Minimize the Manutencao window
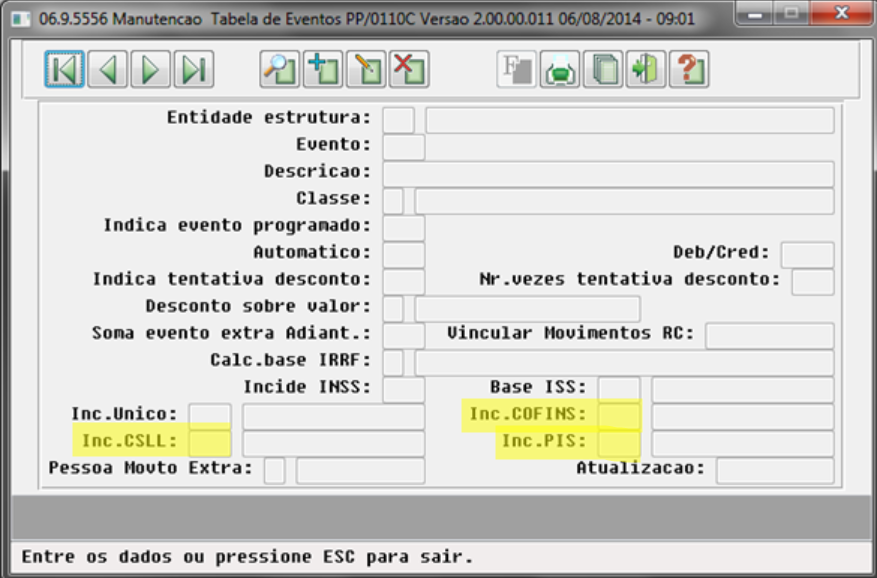The width and height of the screenshot is (877, 578). click(756, 13)
